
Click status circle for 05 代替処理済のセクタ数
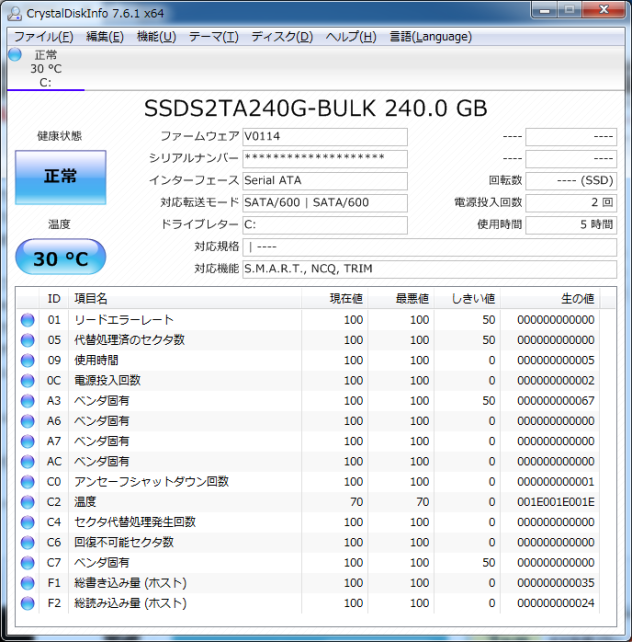[28, 340]
